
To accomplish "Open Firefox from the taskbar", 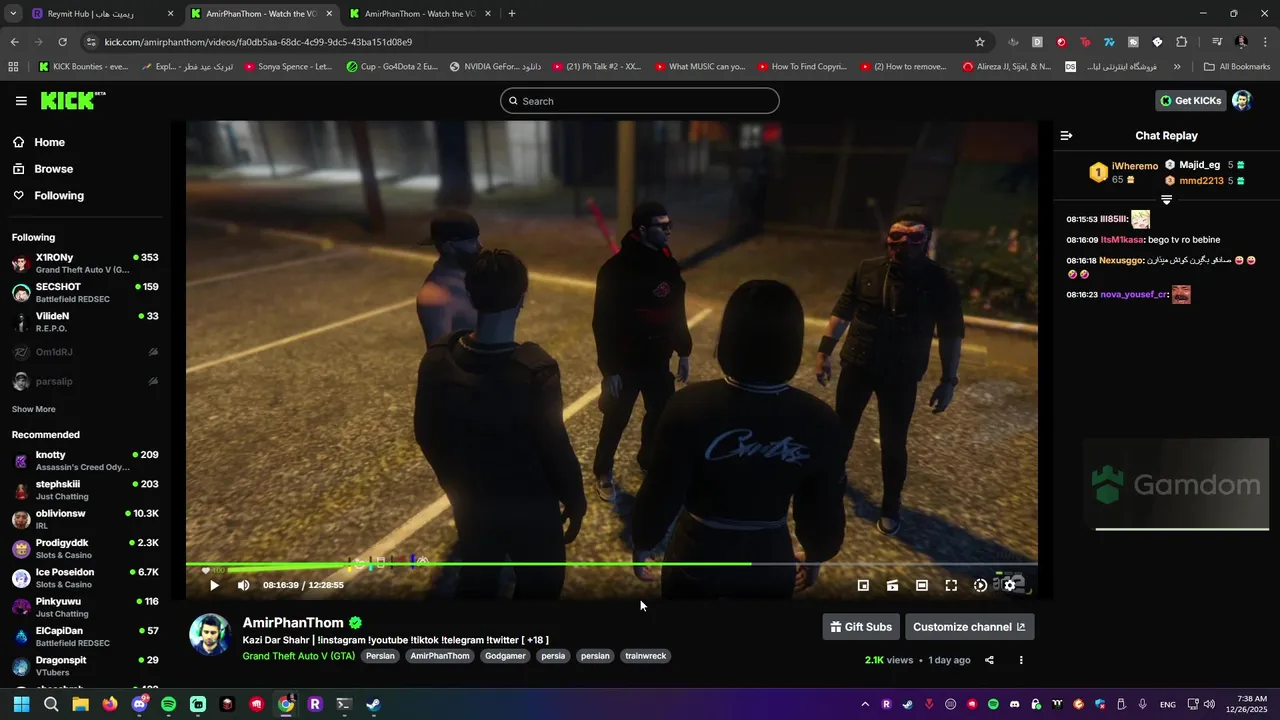I will [110, 704].
